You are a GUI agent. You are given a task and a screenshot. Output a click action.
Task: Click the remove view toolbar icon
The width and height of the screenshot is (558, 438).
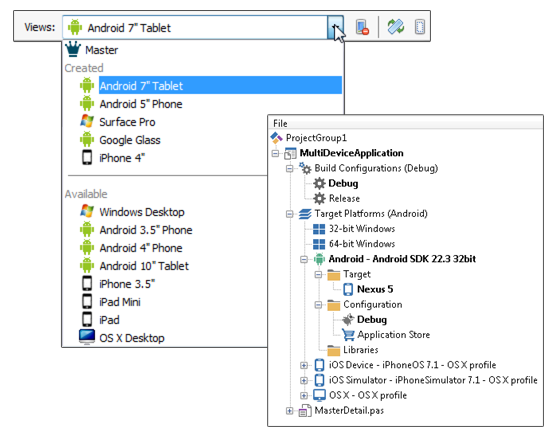[x=362, y=27]
